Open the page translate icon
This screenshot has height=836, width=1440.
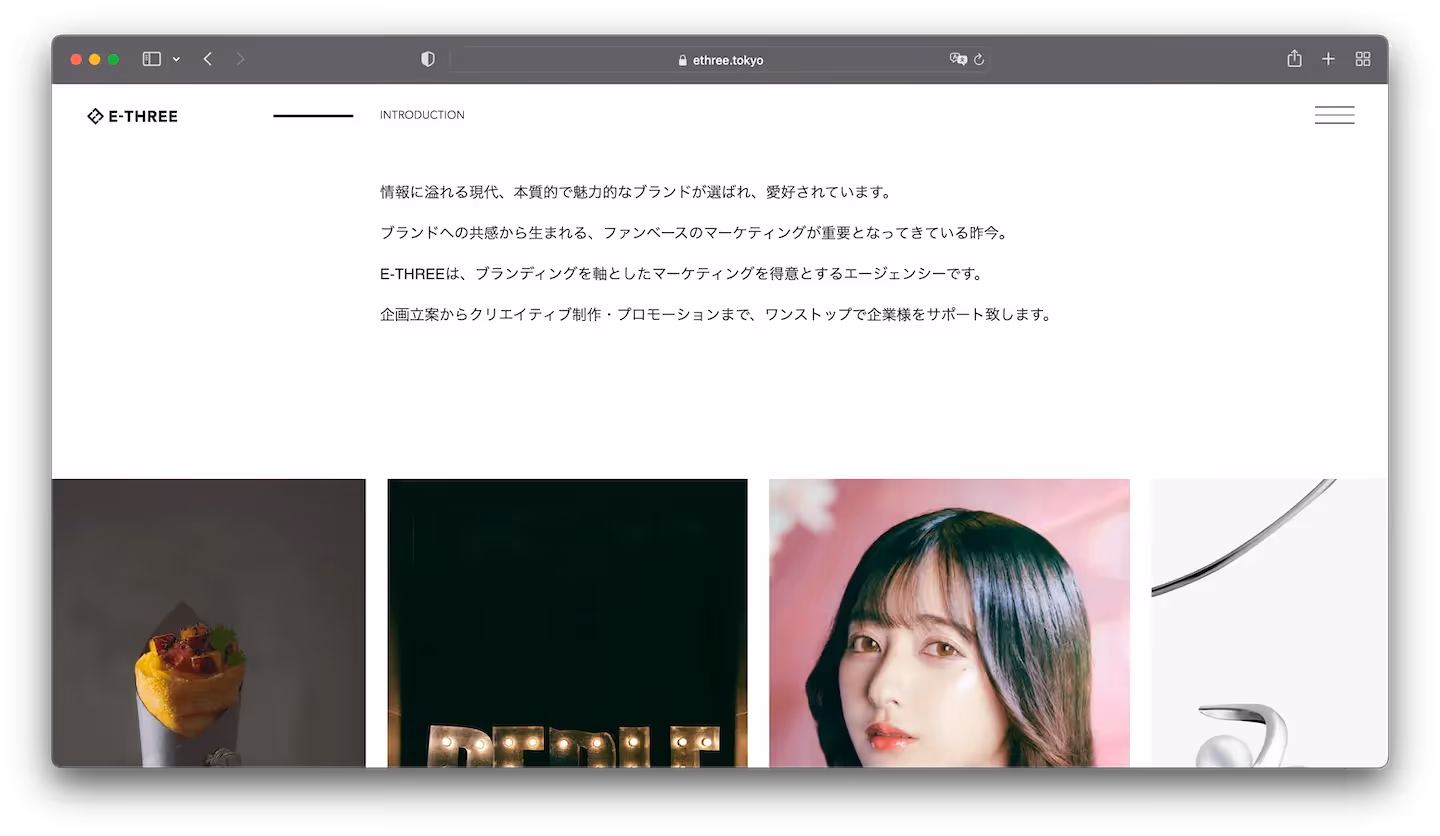pyautogui.click(x=958, y=59)
